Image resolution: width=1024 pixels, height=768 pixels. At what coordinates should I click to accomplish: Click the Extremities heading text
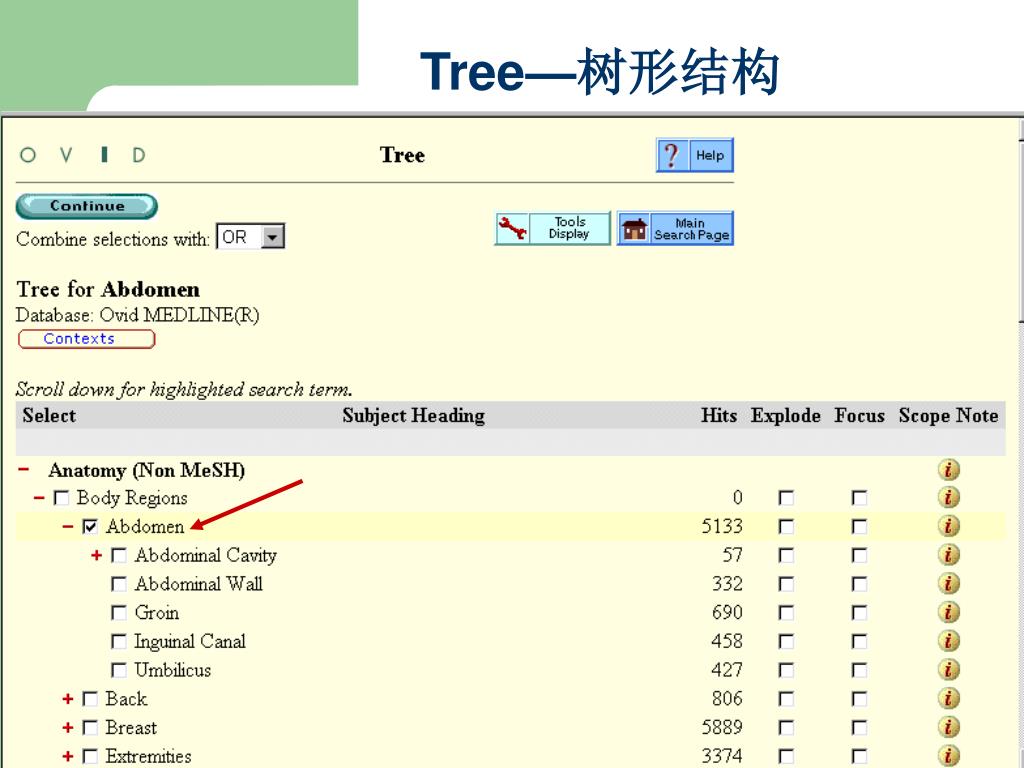[x=148, y=756]
